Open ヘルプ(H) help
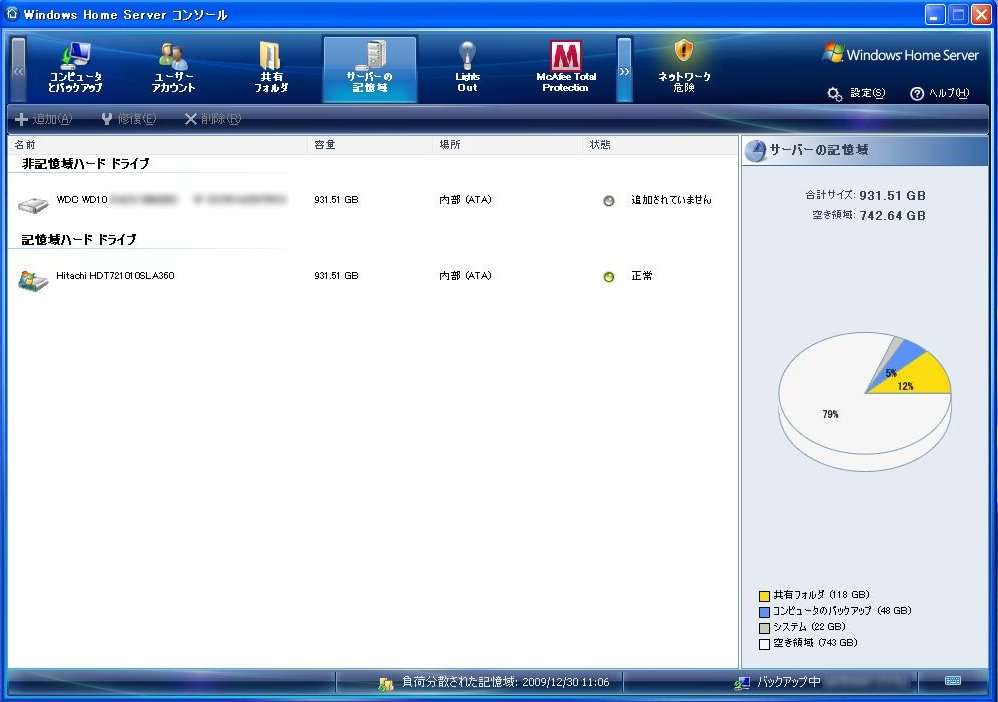 [939, 94]
